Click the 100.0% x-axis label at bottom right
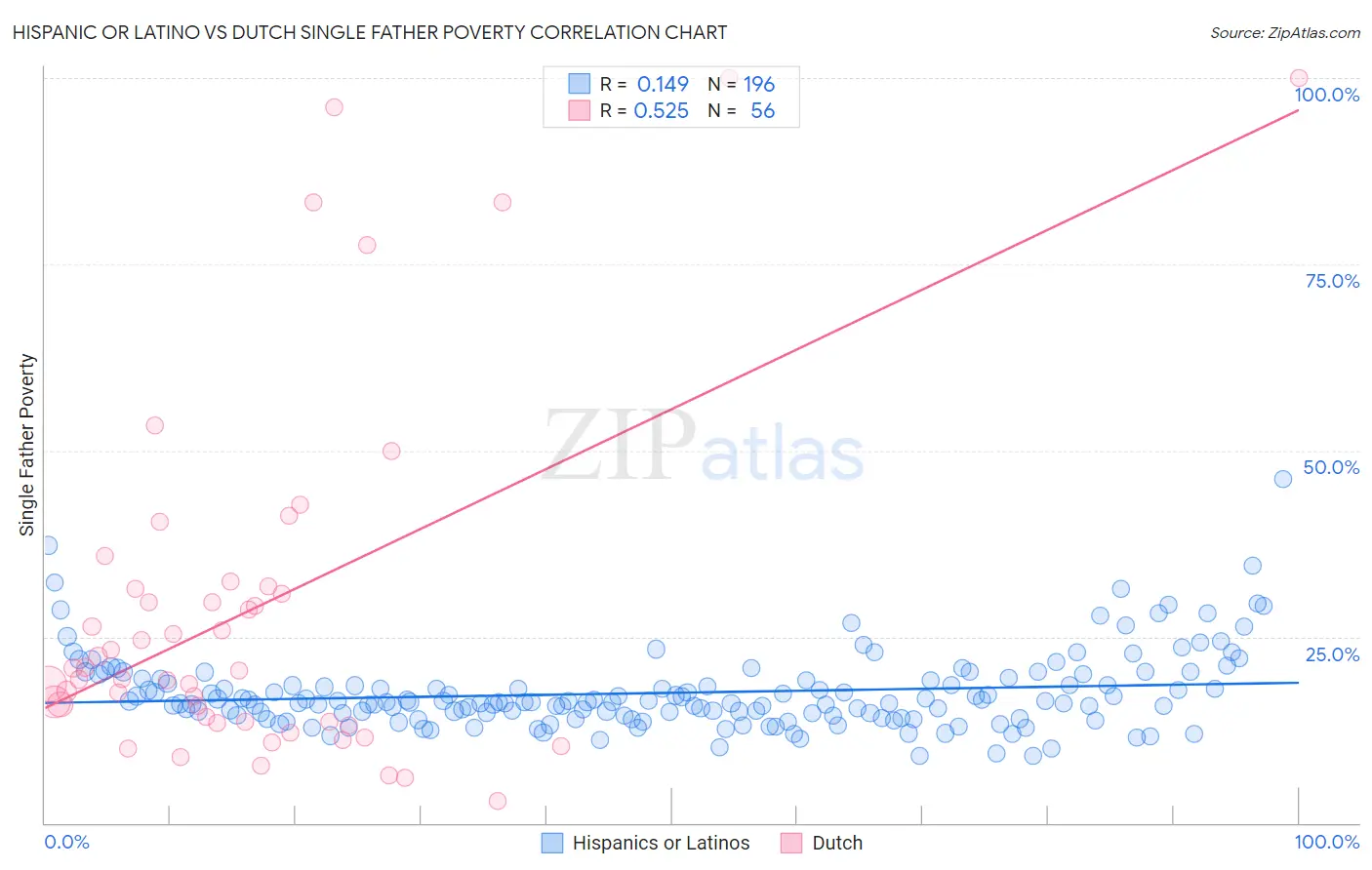Image resolution: width=1372 pixels, height=870 pixels. (1326, 842)
